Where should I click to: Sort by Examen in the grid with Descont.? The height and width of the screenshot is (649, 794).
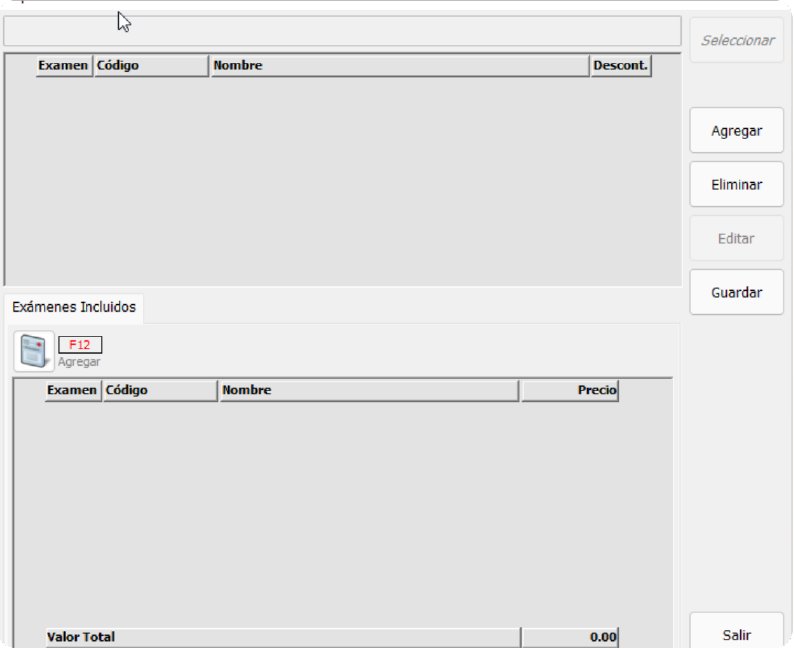(64, 66)
